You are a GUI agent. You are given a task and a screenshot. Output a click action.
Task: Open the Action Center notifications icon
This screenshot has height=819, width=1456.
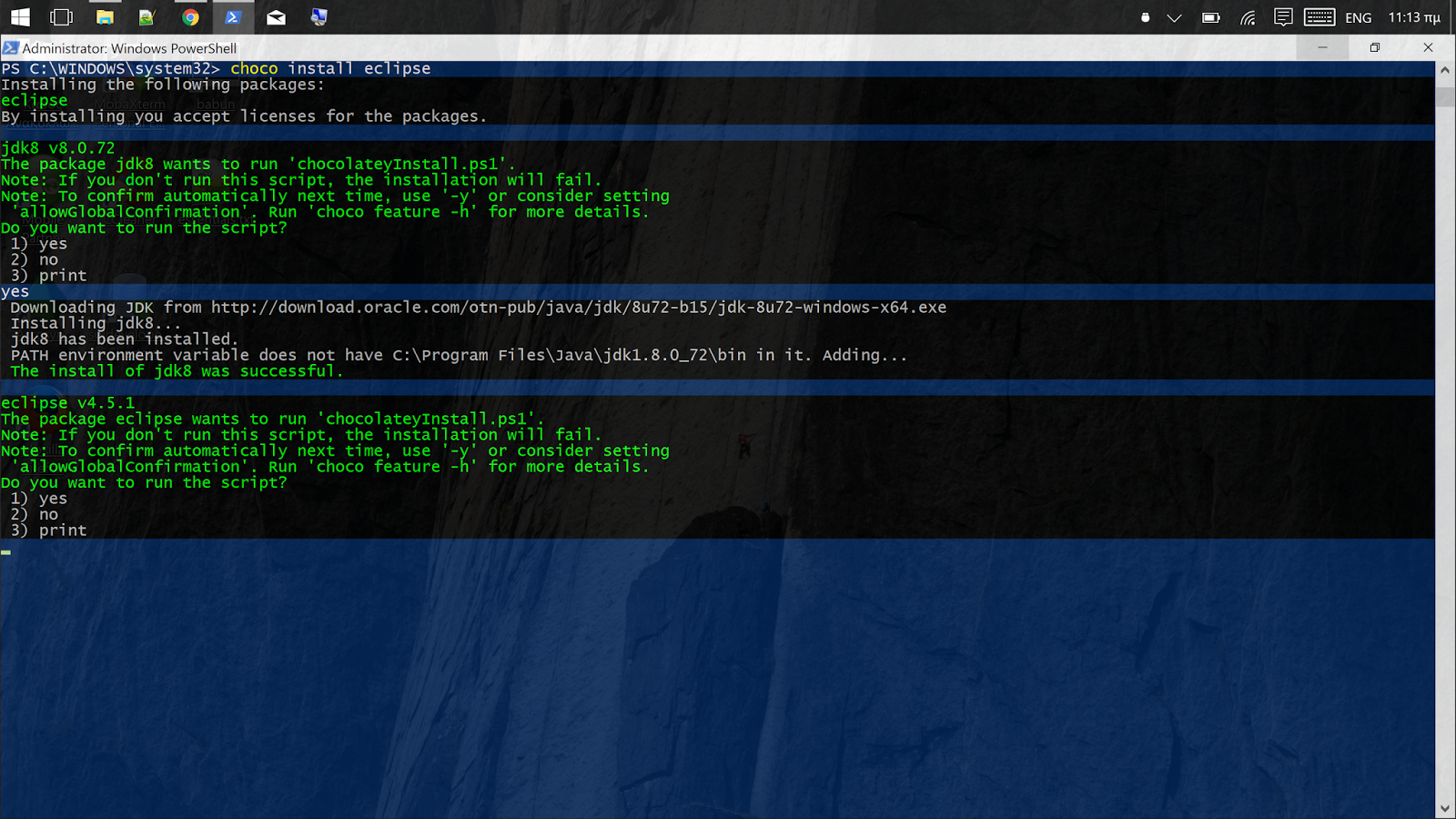1283,17
